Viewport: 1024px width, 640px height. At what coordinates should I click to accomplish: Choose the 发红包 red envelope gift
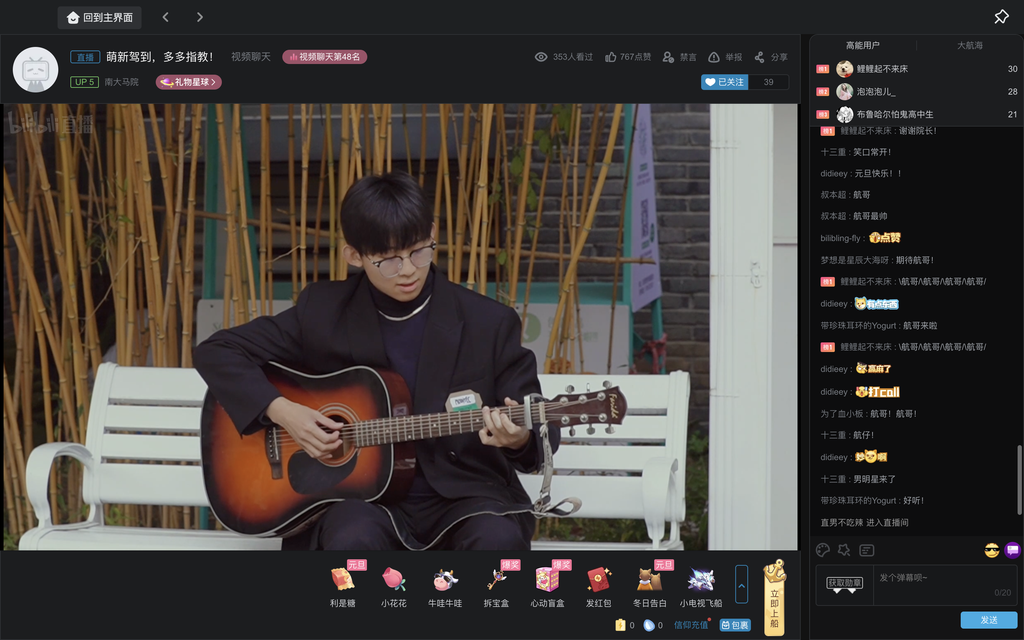598,580
